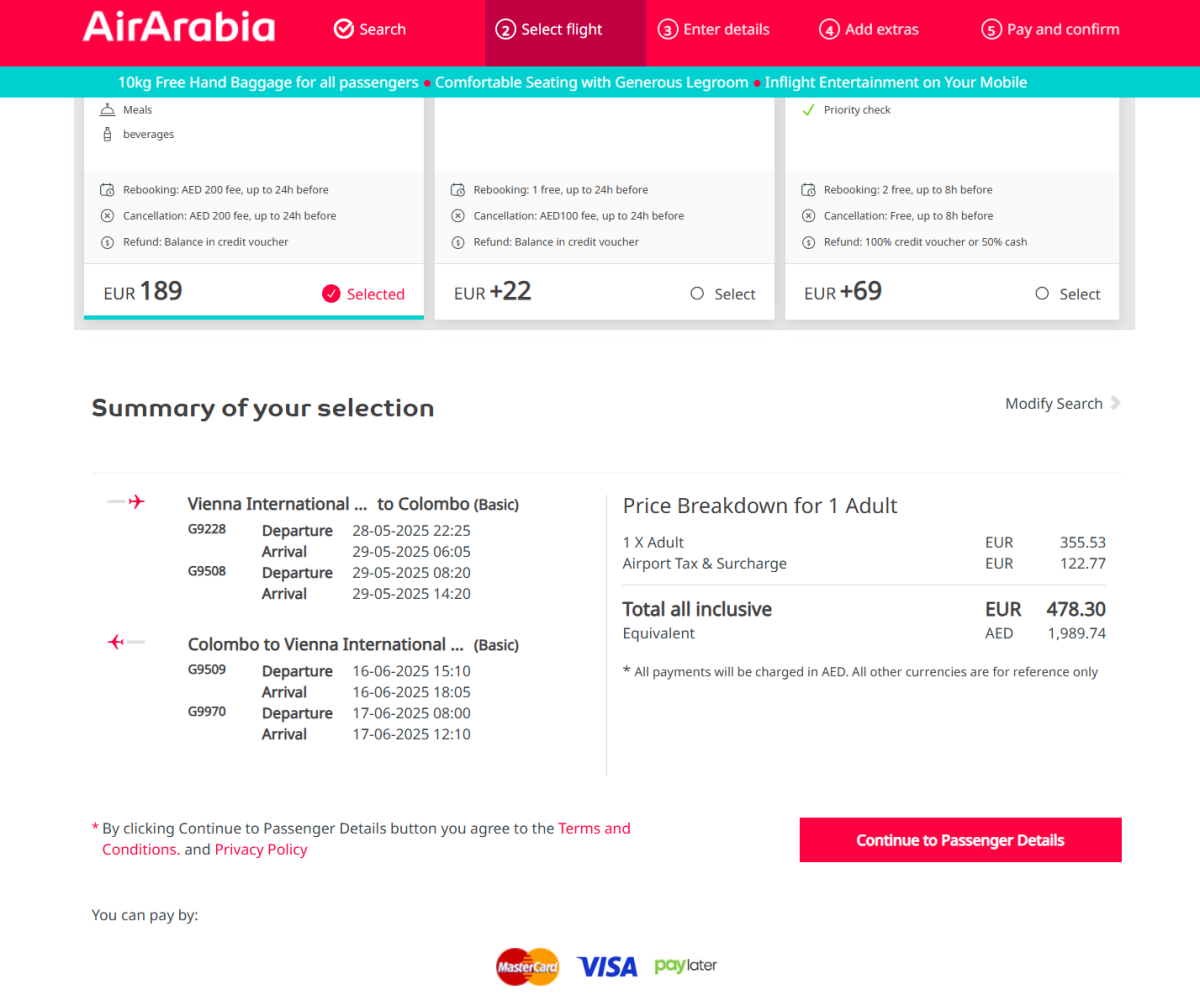Open the Privacy Policy link
Image resolution: width=1200 pixels, height=1006 pixels.
261,850
